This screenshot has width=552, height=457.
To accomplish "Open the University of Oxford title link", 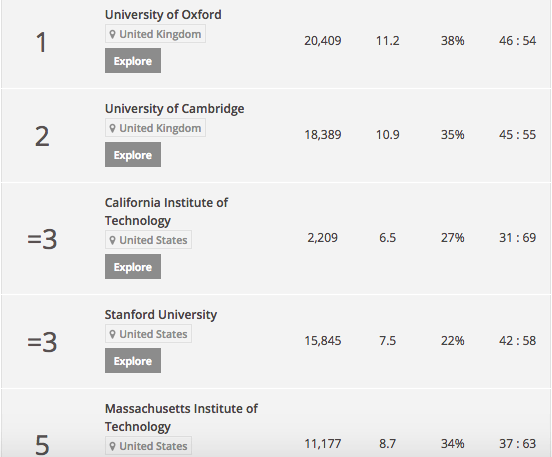I will pyautogui.click(x=163, y=15).
